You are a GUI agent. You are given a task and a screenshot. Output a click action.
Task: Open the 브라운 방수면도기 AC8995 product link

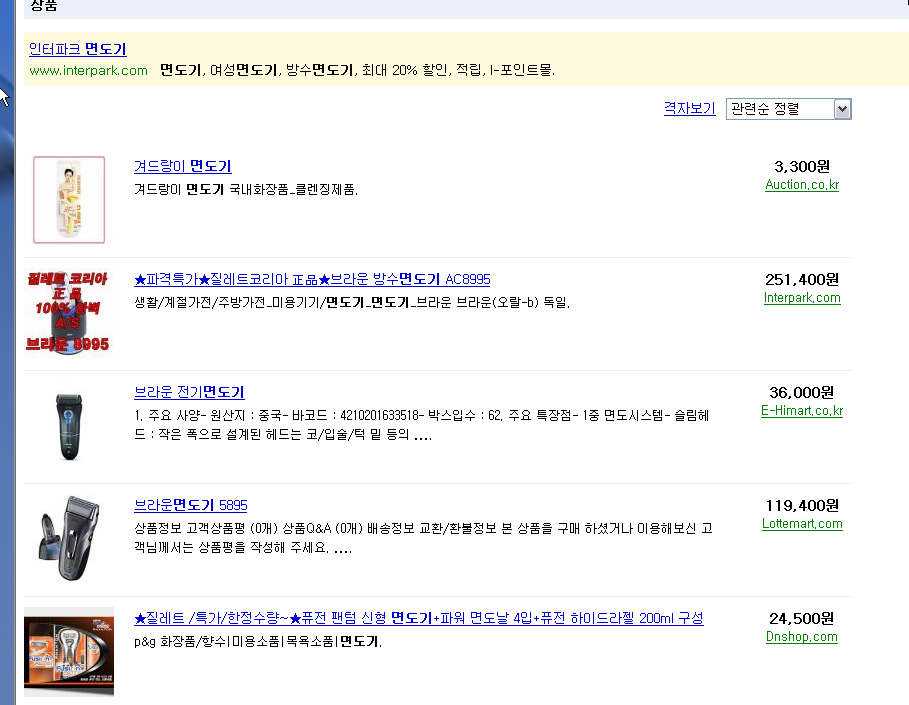pyautogui.click(x=312, y=279)
